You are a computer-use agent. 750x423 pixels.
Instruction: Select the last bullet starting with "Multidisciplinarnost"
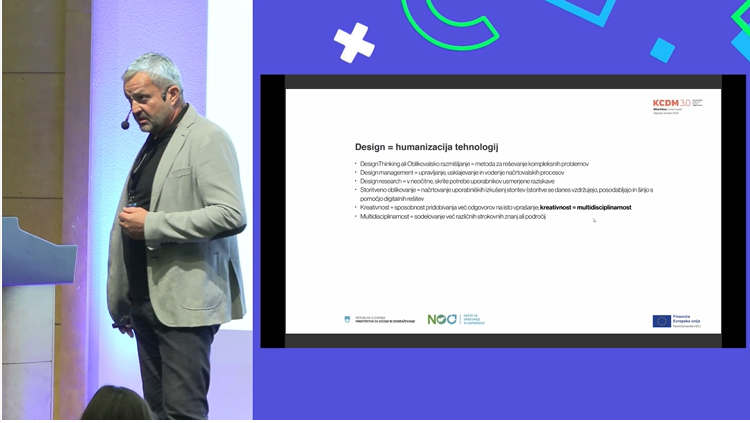point(452,216)
